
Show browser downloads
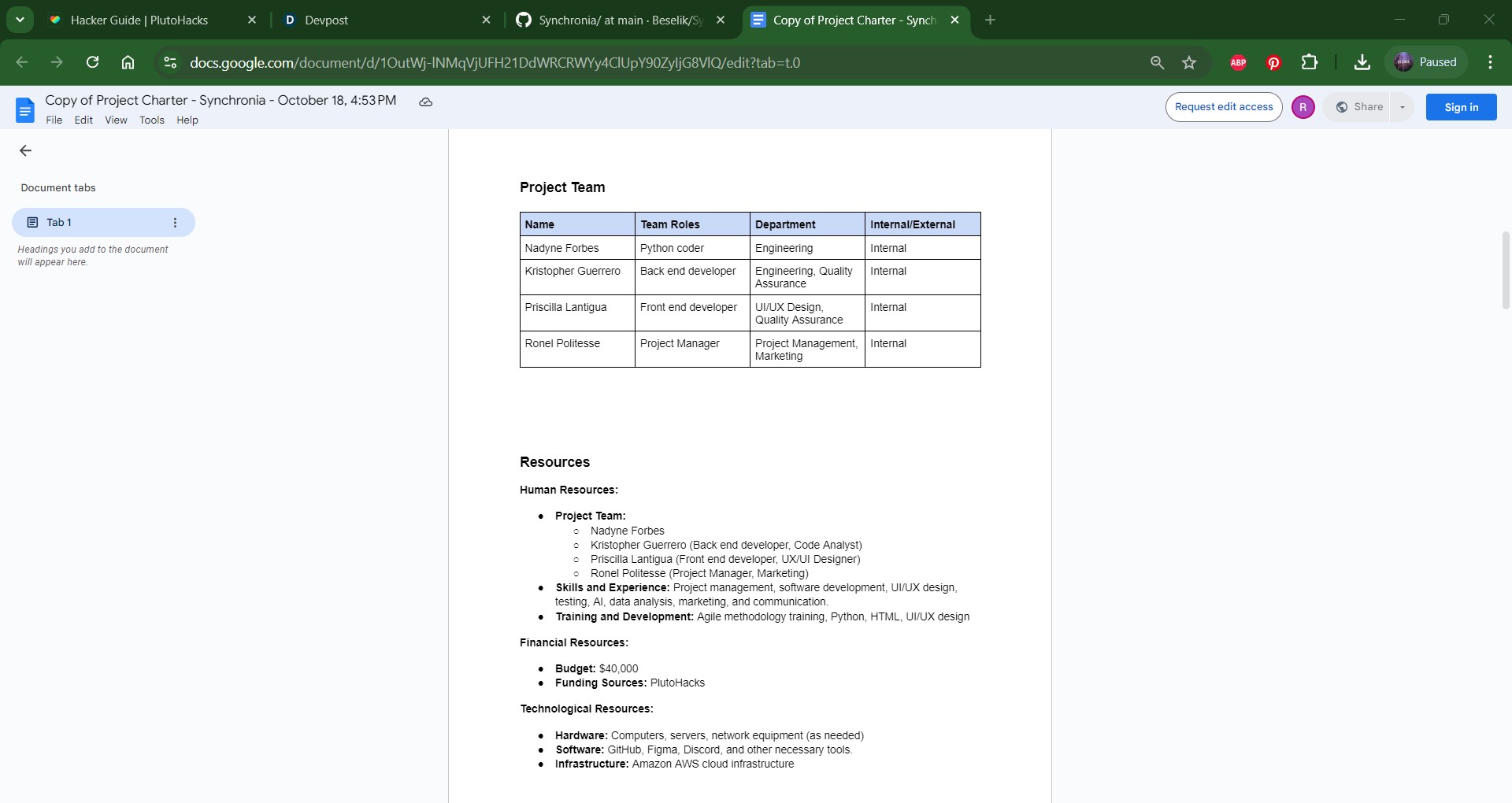pyautogui.click(x=1362, y=62)
